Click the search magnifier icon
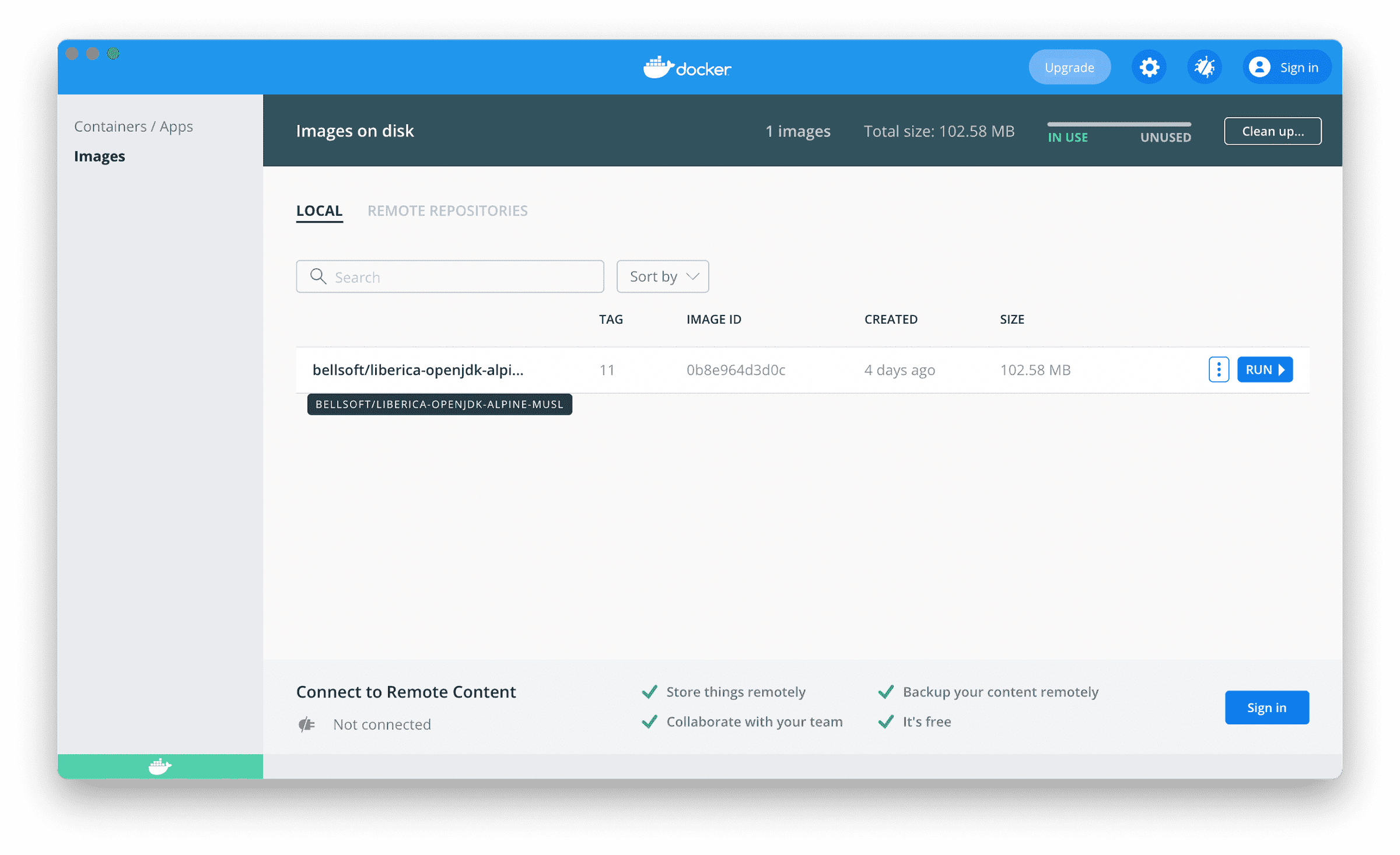The image size is (1400, 855). (318, 276)
